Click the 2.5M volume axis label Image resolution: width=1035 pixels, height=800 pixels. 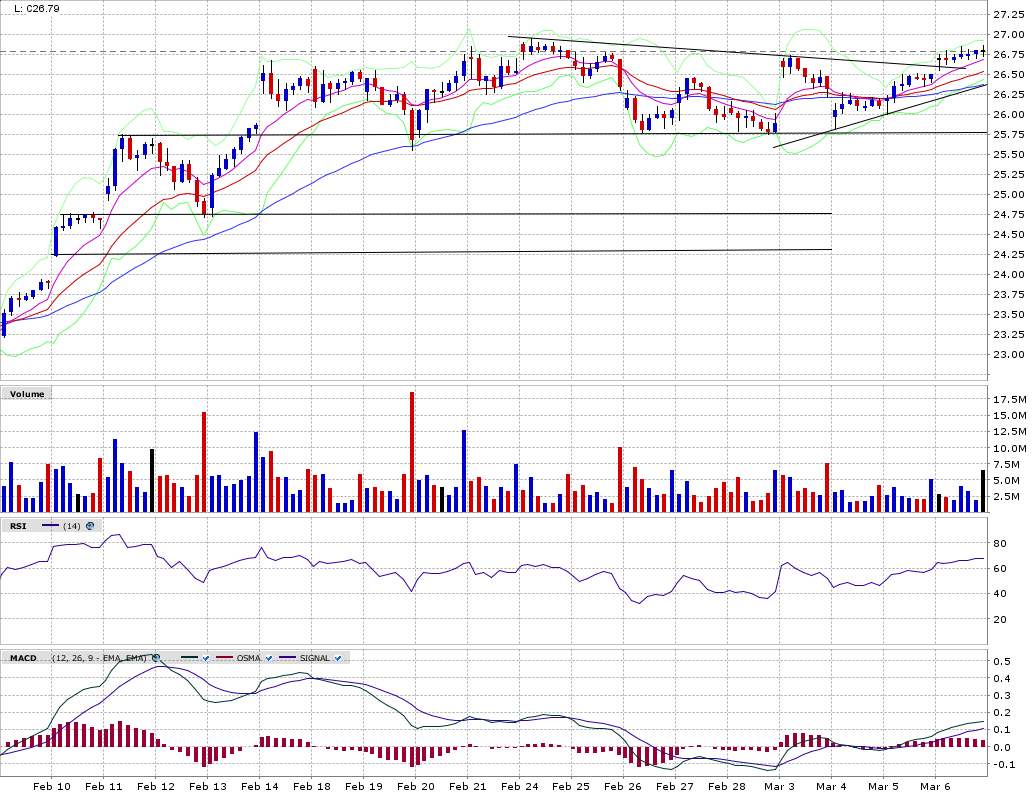click(x=1010, y=496)
